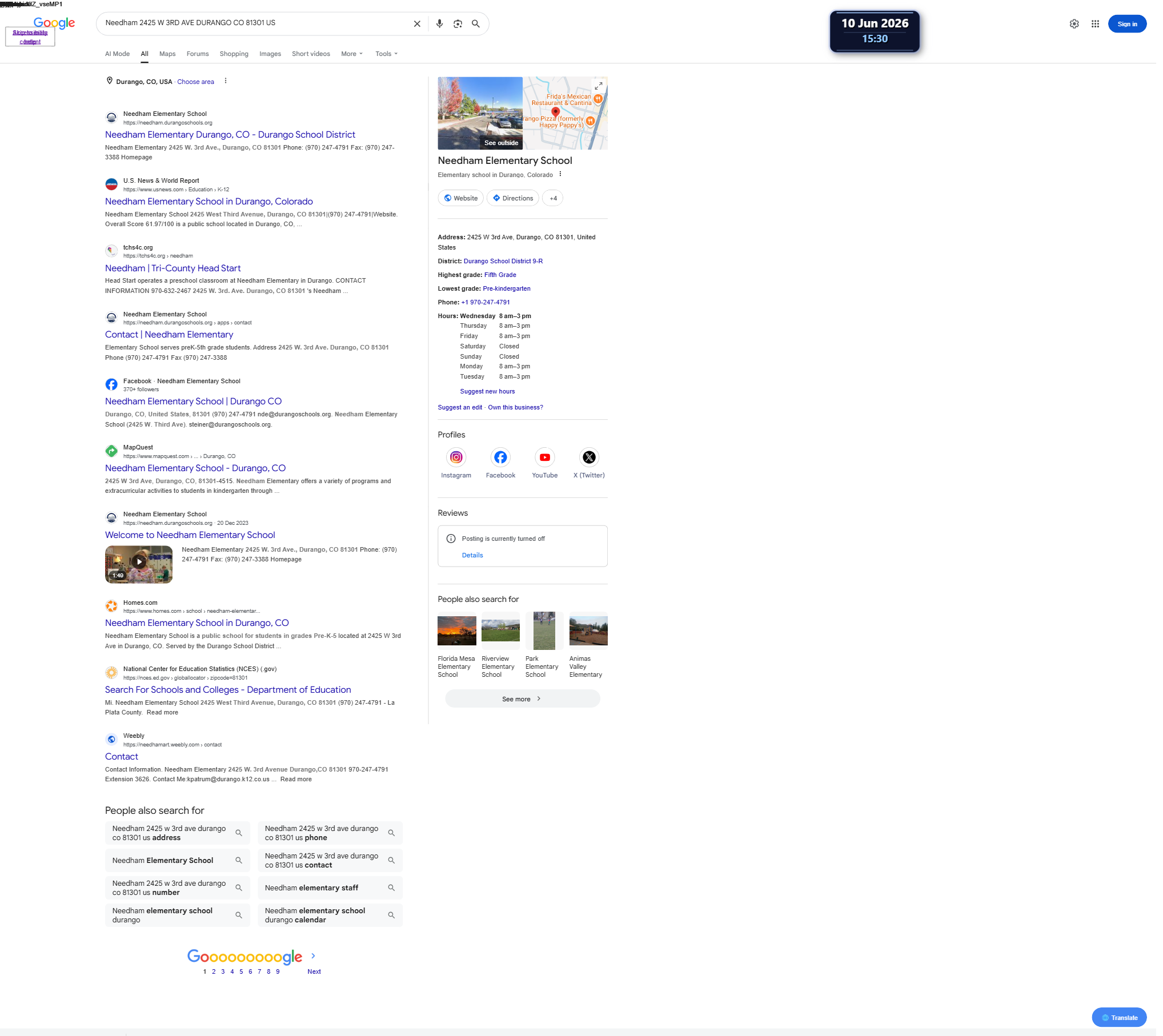This screenshot has height=1036, width=1163.
Task: Open Animas Valley Elementary thumbnail
Action: pos(588,631)
